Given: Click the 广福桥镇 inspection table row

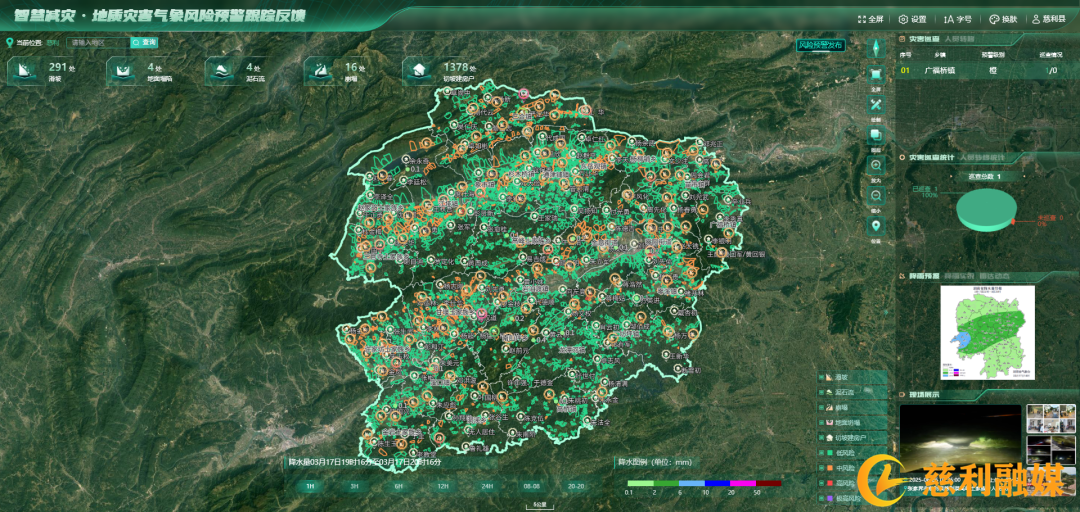Looking at the screenshot, I should click(x=987, y=70).
